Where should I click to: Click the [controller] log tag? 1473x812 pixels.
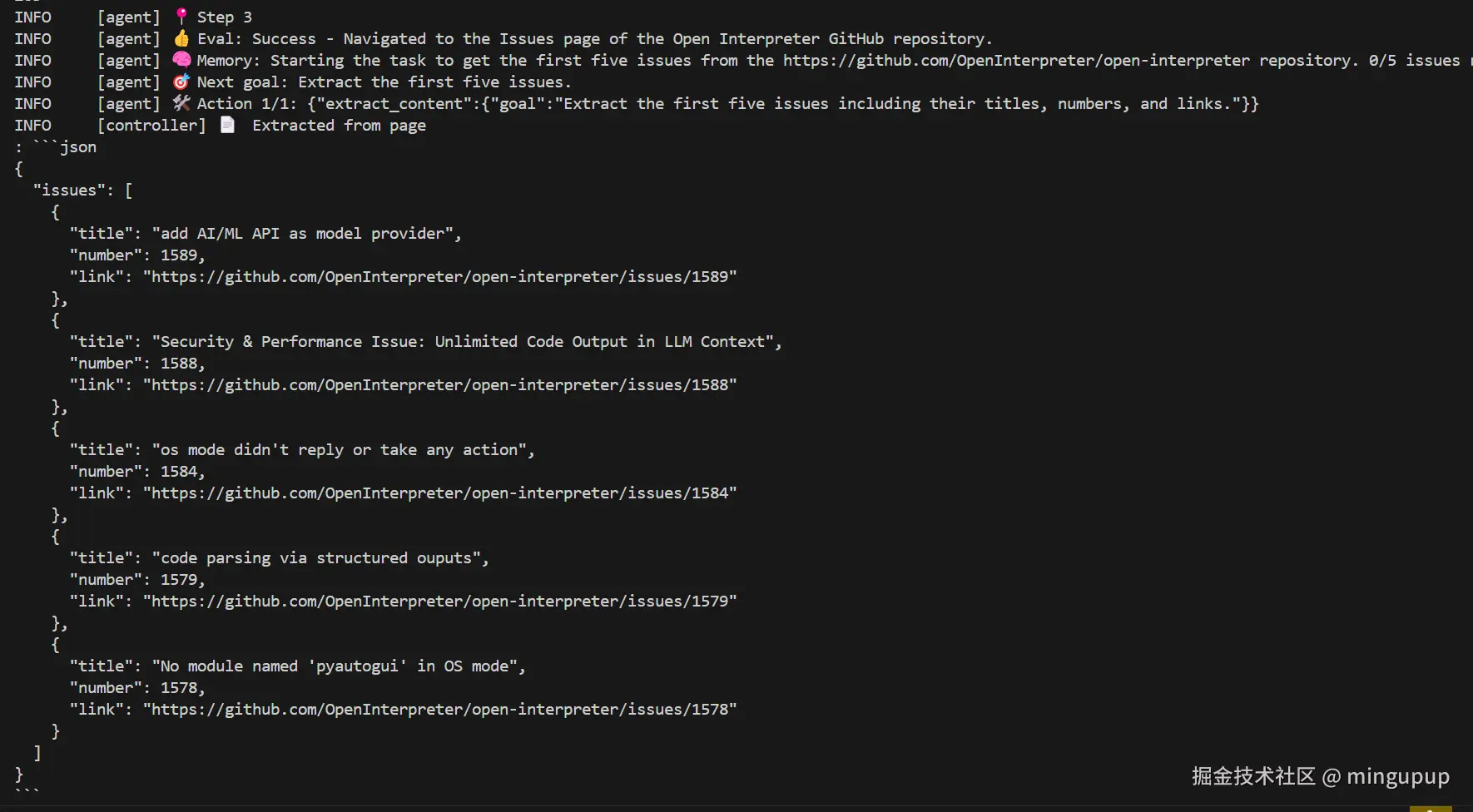click(x=151, y=126)
